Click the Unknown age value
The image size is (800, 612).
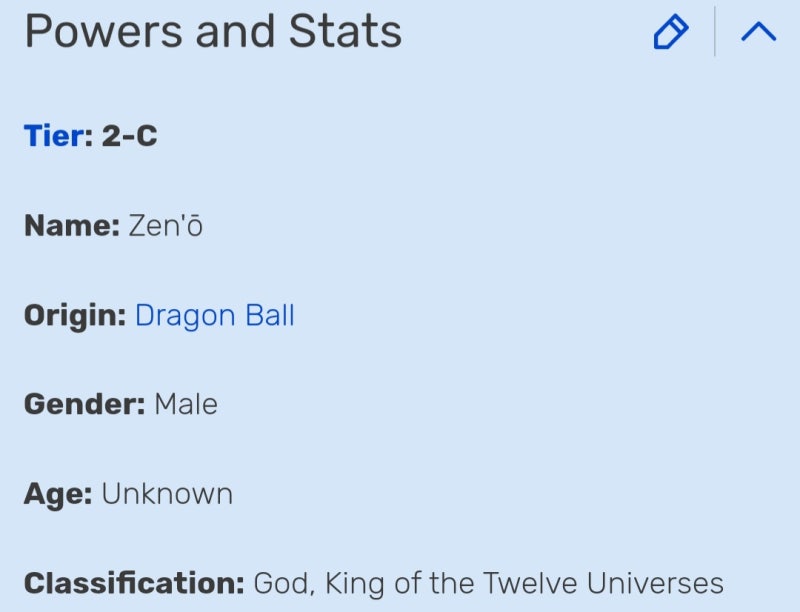(x=167, y=494)
